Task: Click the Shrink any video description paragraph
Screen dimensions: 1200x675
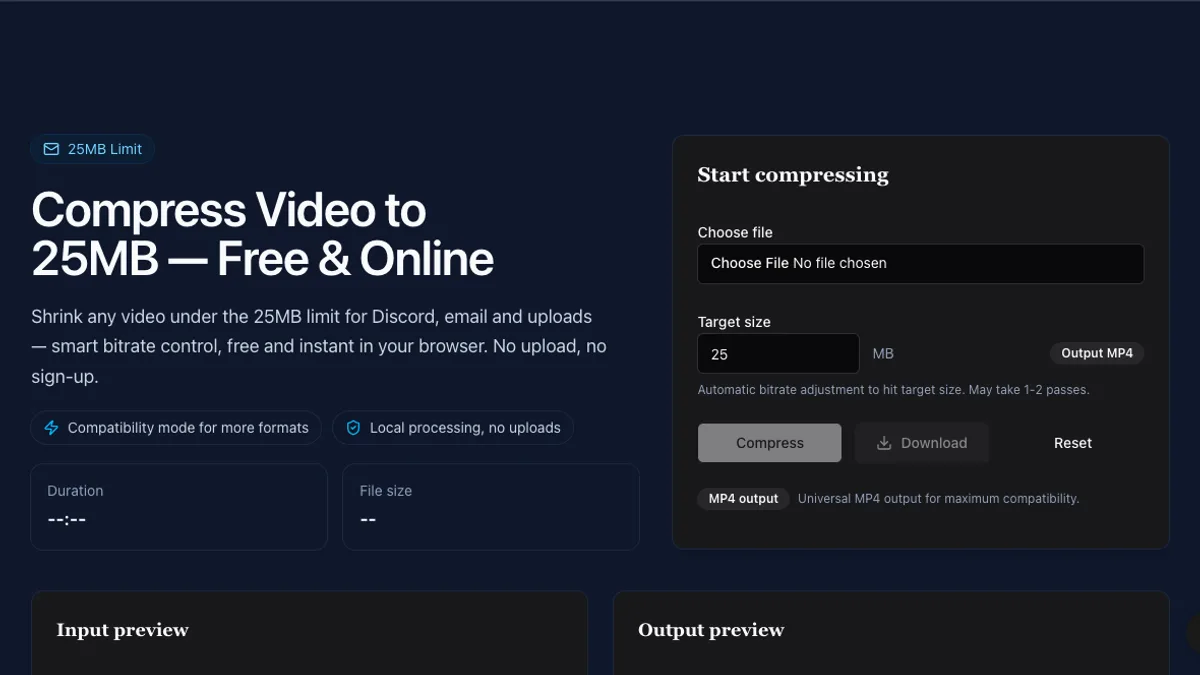Action: point(319,347)
